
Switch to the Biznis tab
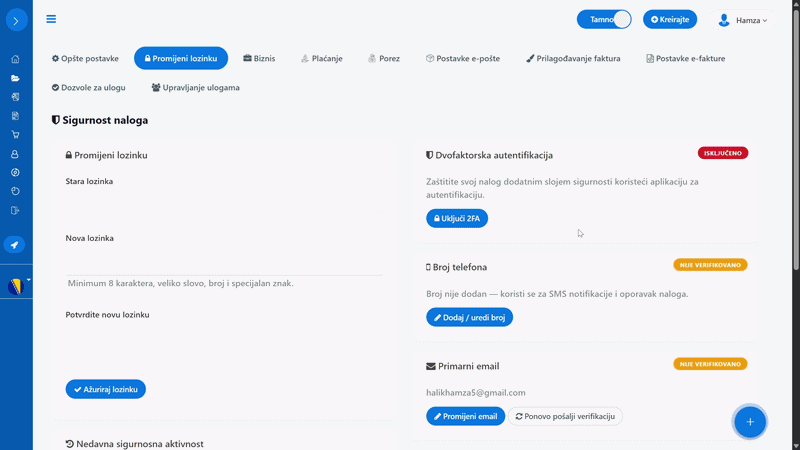[259, 58]
